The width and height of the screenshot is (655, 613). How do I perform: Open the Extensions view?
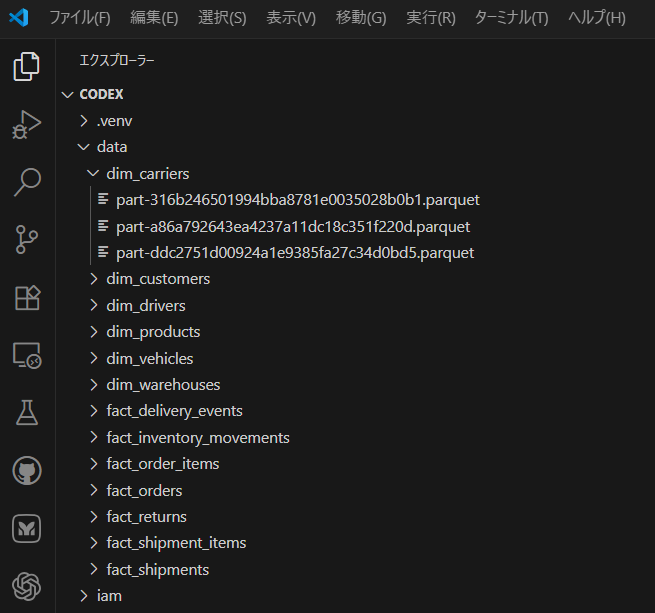[27, 298]
